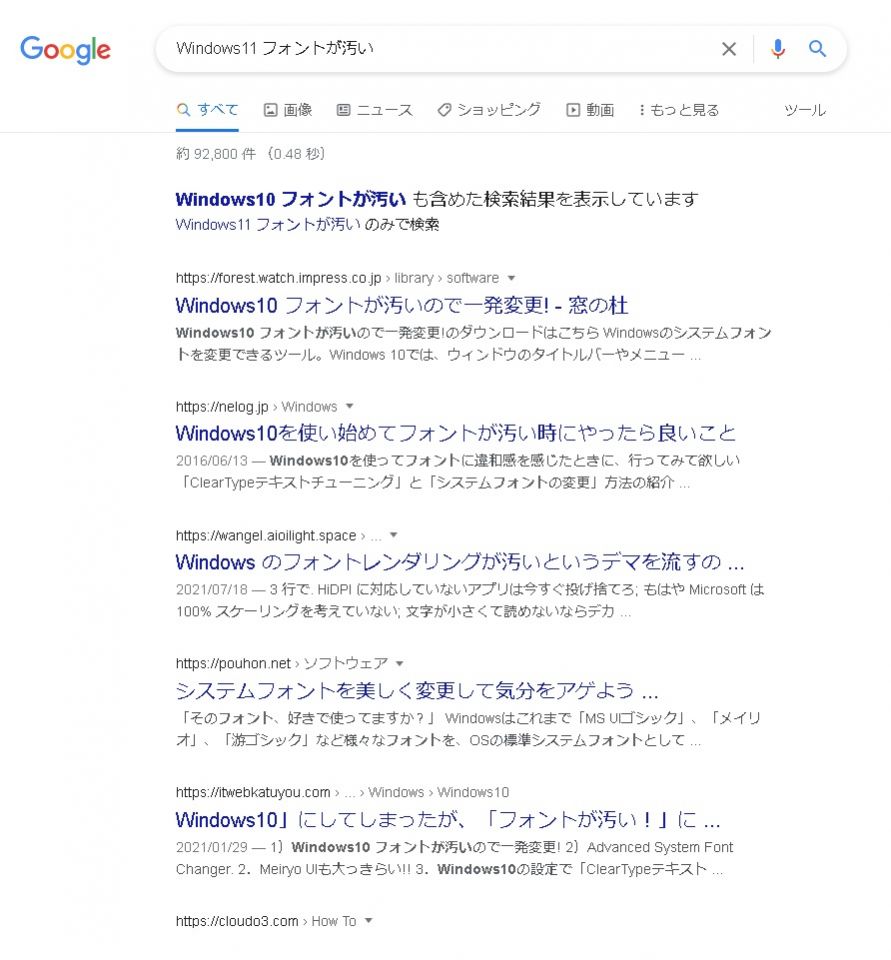891x960 pixels.
Task: Open the ショッピング shopping tab
Action: coord(489,110)
